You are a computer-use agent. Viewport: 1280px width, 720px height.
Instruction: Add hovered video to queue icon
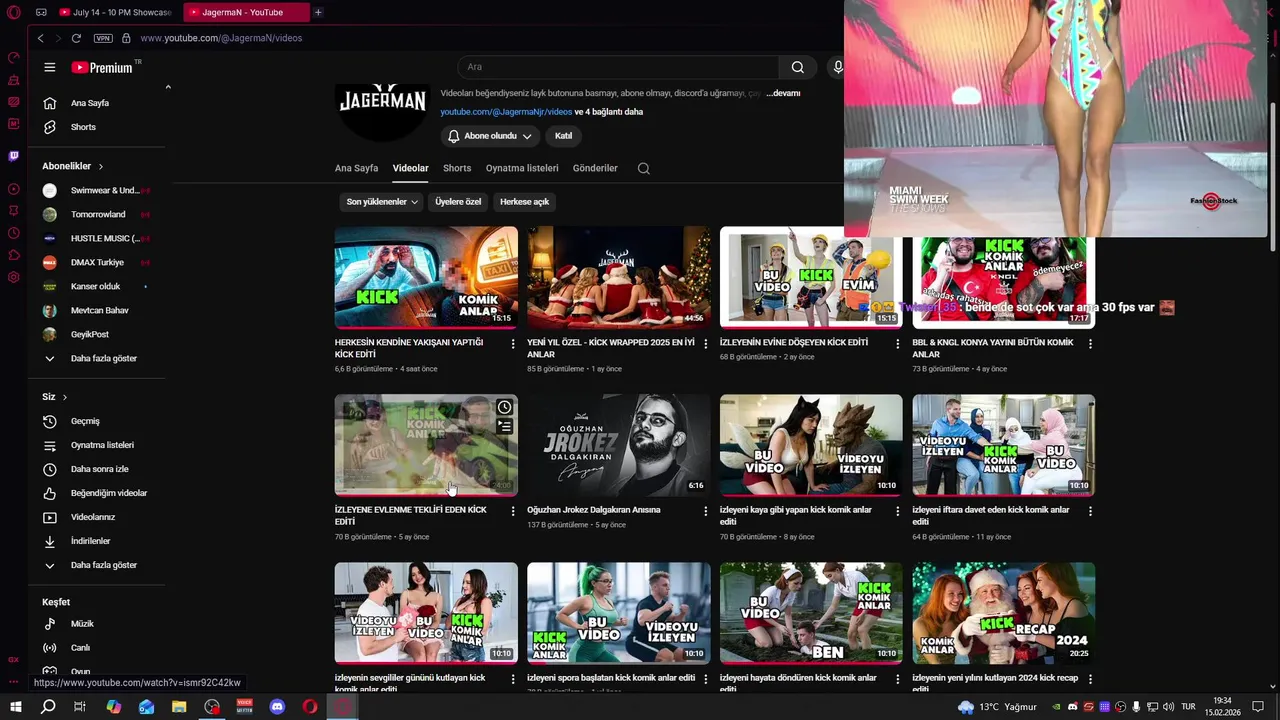[x=504, y=427]
